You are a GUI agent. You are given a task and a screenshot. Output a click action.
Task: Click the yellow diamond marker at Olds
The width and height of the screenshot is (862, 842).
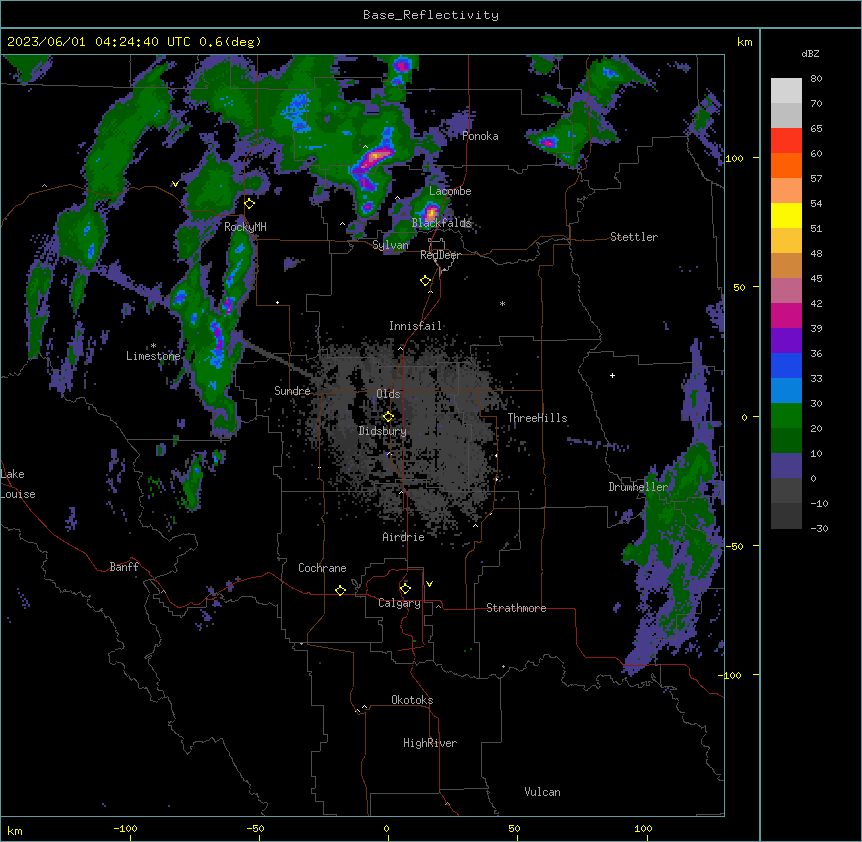388,417
